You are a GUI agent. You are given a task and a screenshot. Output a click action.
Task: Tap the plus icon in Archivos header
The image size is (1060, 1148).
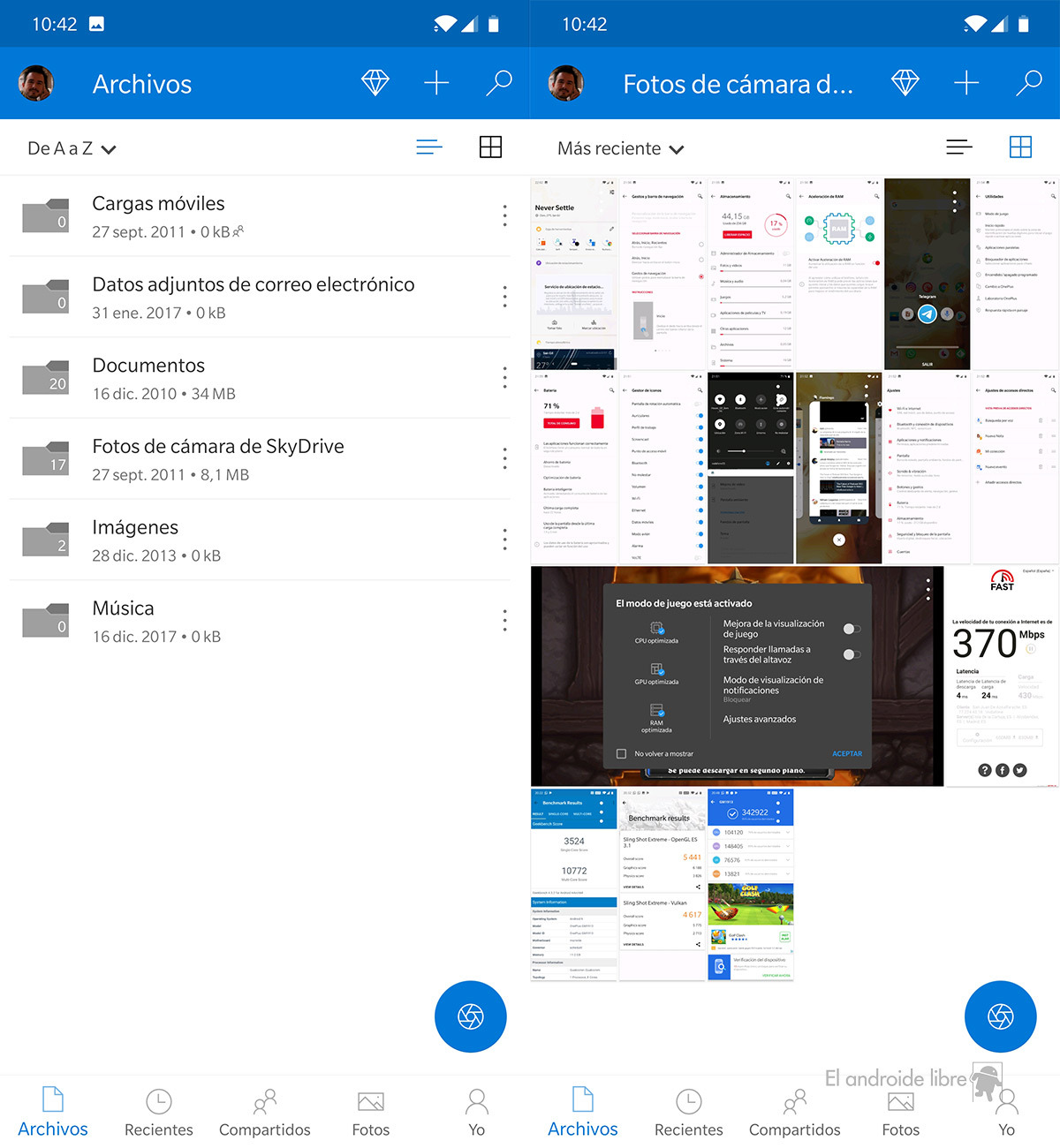pyautogui.click(x=436, y=83)
